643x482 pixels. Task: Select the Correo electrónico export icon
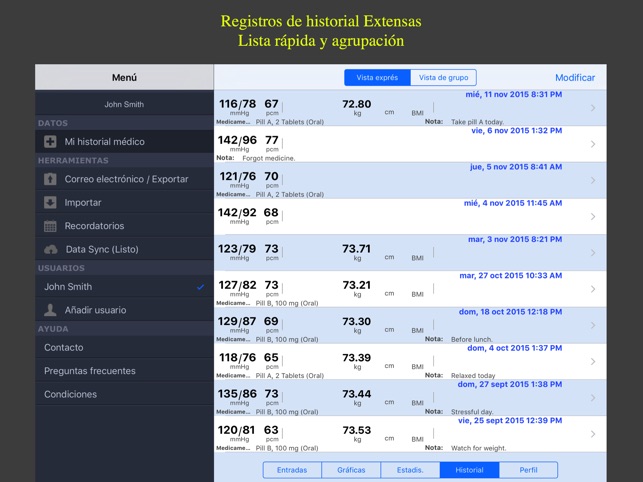click(50, 179)
